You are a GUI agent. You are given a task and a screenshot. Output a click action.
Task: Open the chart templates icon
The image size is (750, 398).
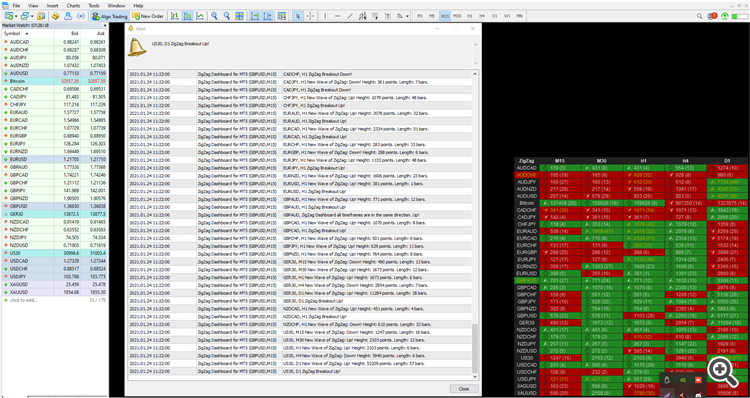tap(282, 16)
